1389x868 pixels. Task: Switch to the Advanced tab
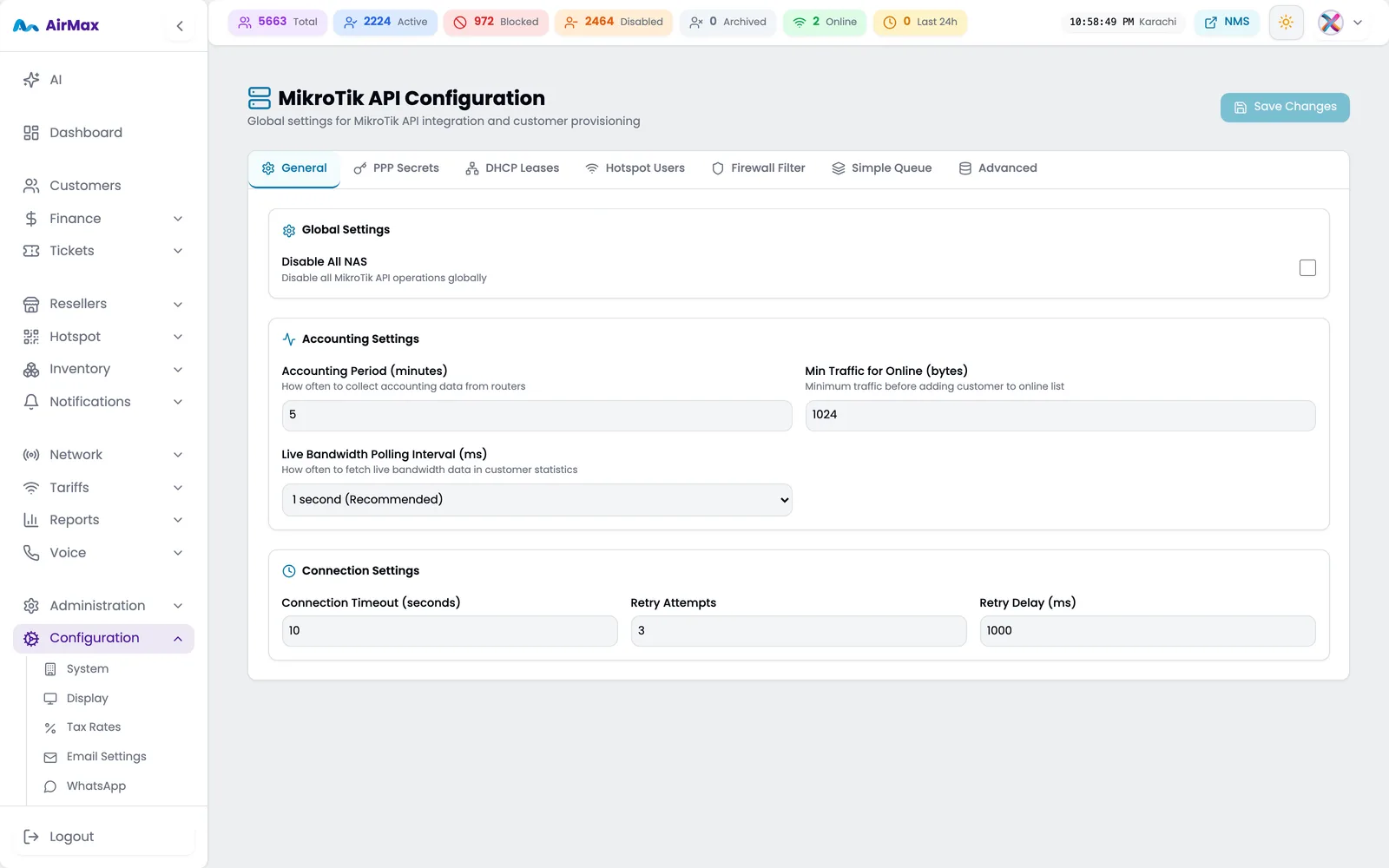[997, 168]
